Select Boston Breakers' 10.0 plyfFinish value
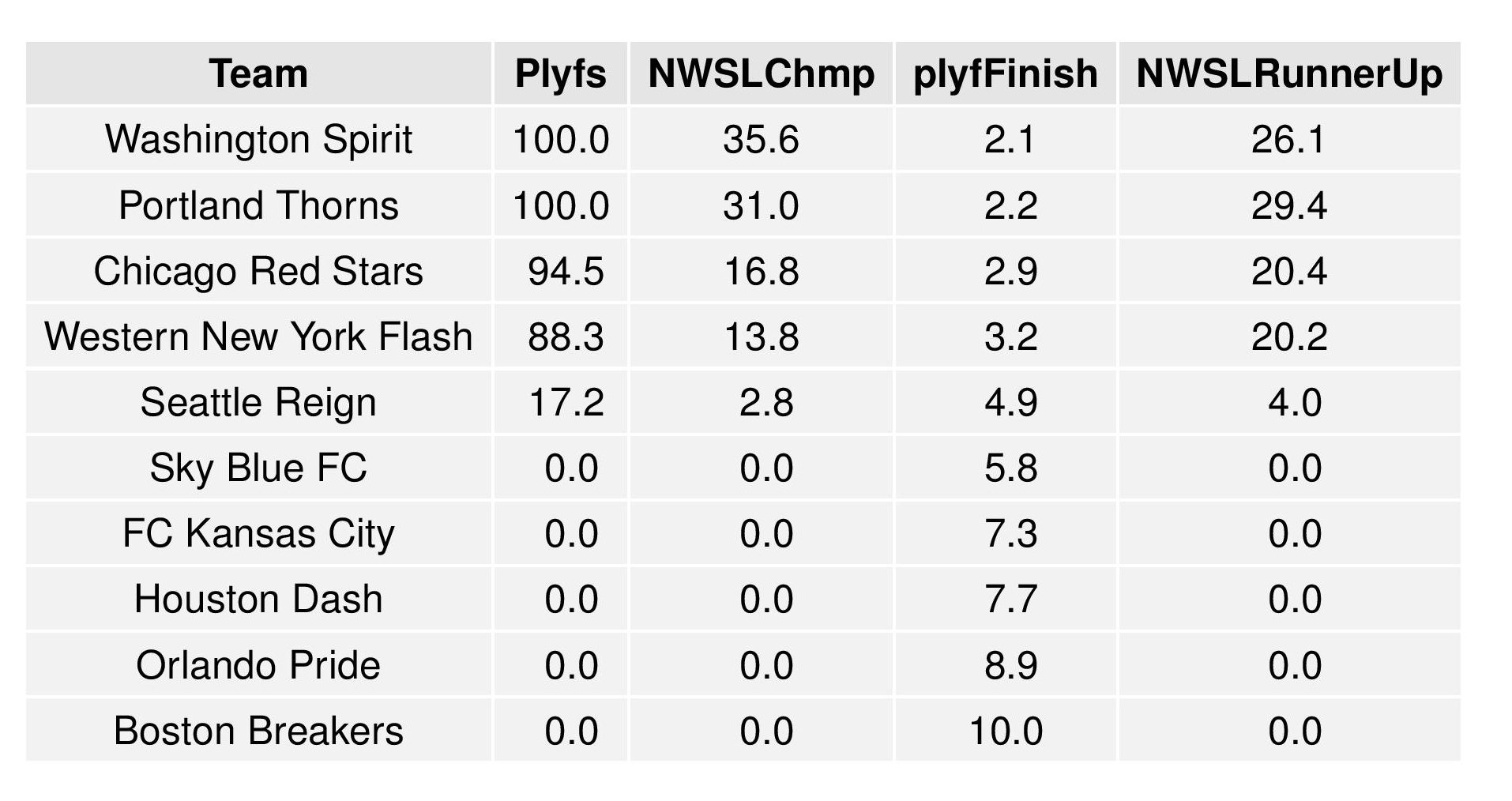This screenshot has width=1512, height=801. (1006, 731)
